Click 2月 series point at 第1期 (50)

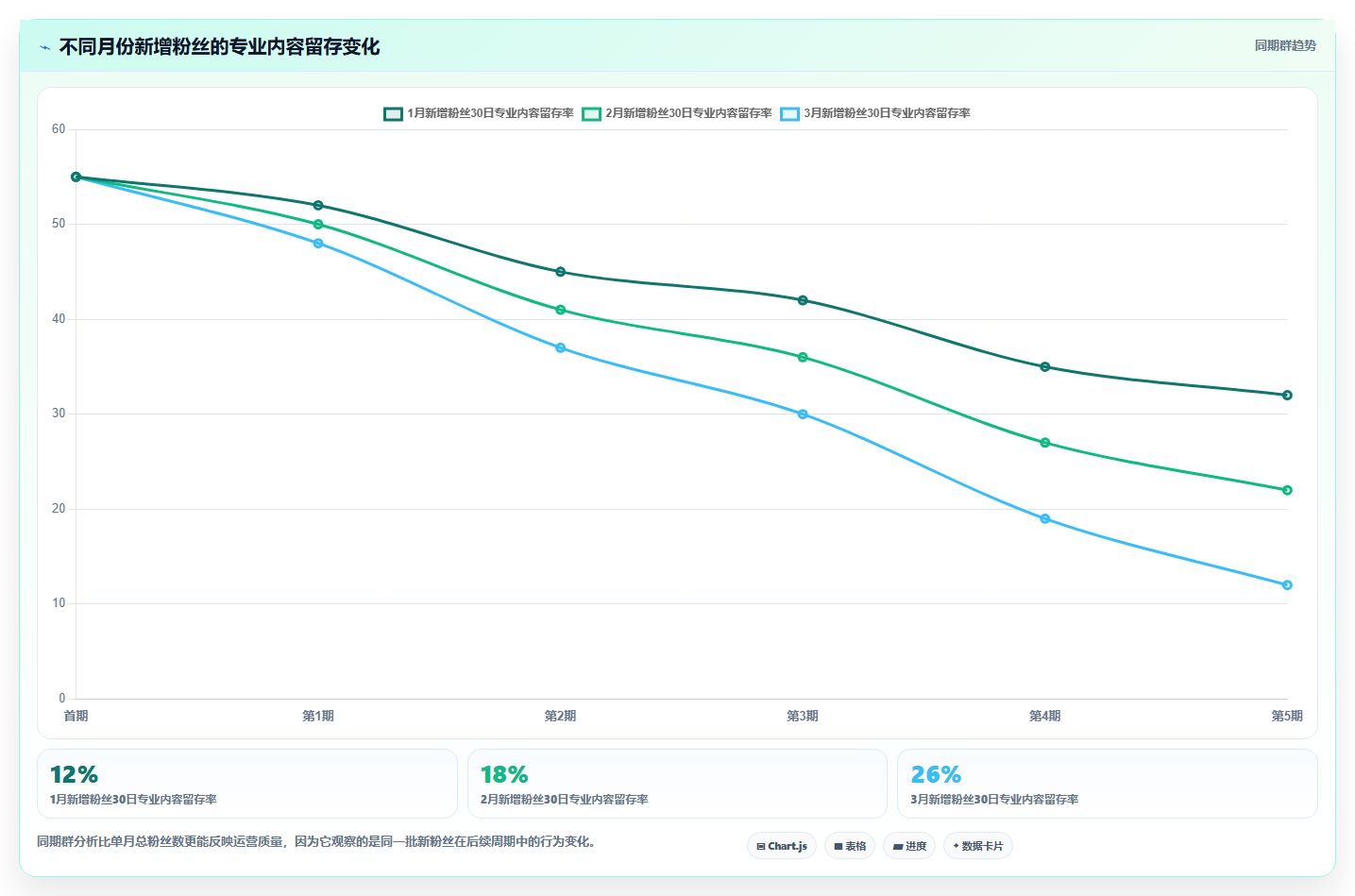(318, 225)
